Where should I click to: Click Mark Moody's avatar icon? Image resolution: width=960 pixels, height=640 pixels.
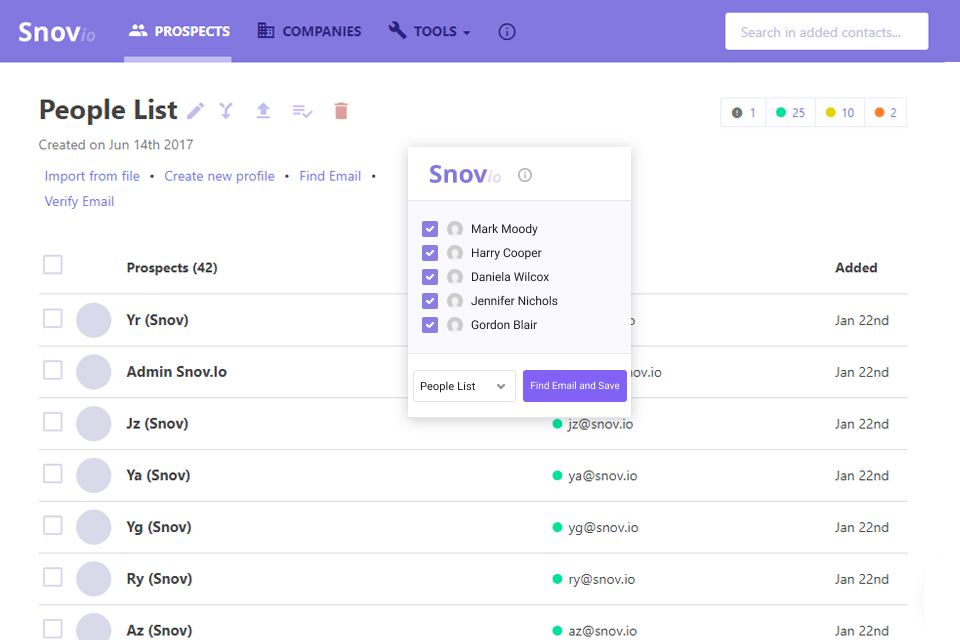point(455,229)
